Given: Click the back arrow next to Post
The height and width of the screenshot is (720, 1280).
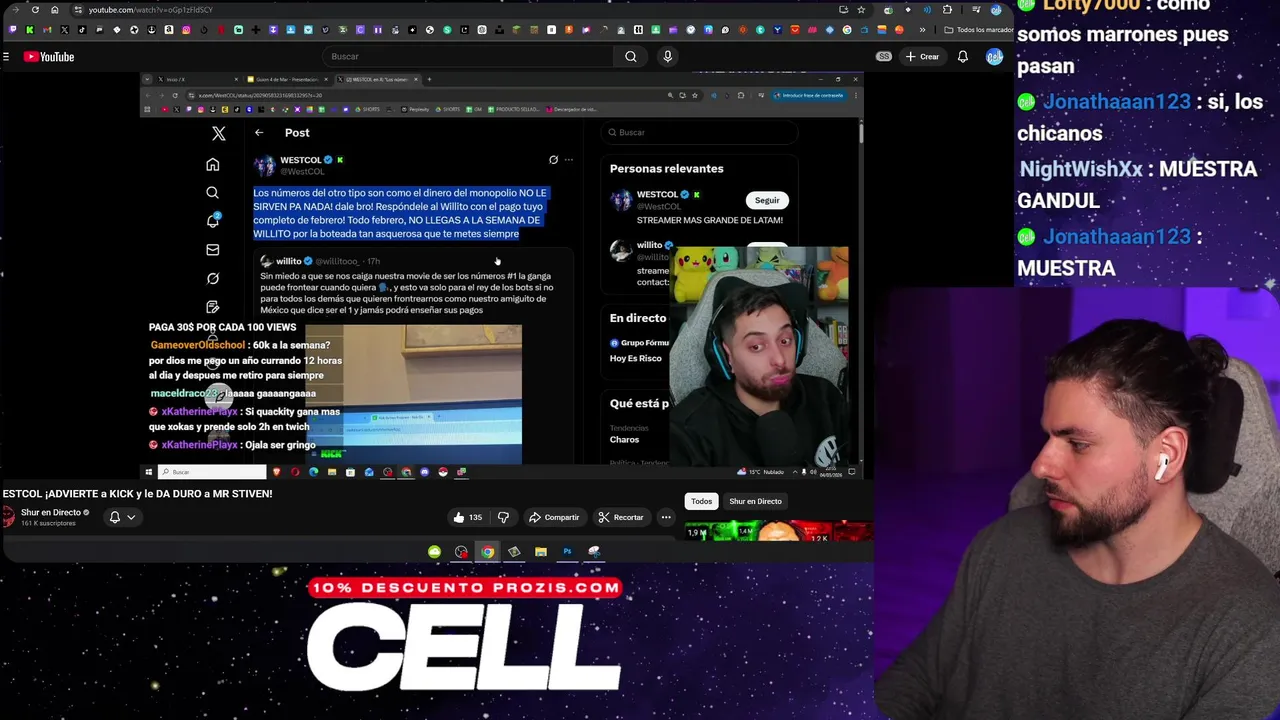Looking at the screenshot, I should [x=259, y=133].
